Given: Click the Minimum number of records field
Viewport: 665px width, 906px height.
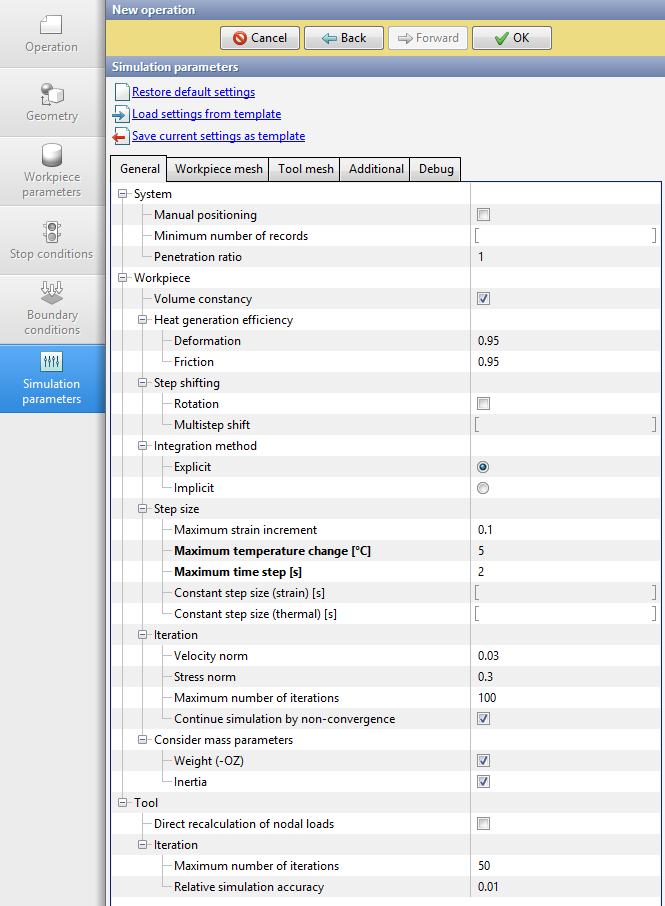Looking at the screenshot, I should [x=565, y=236].
